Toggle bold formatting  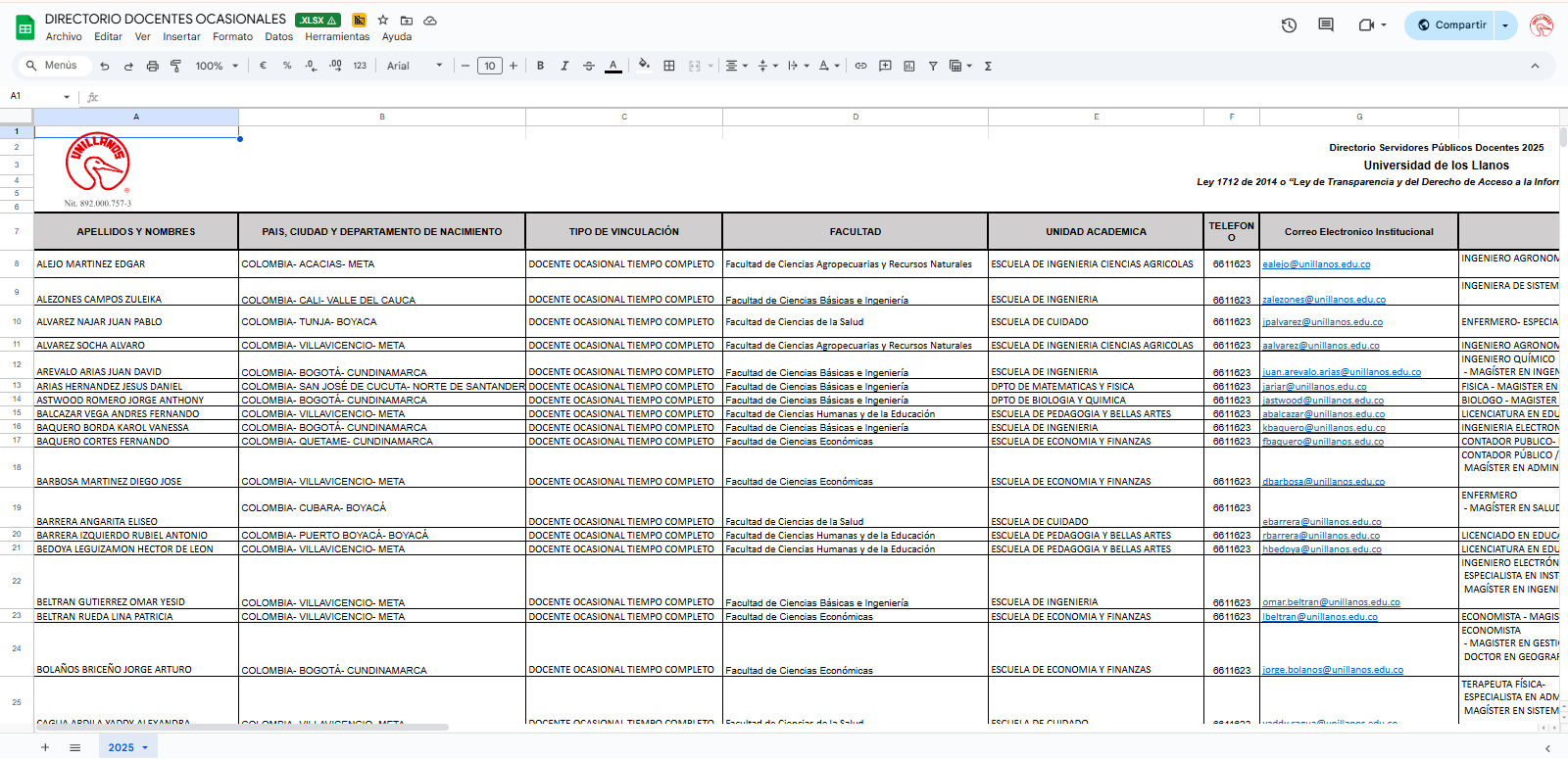tap(540, 66)
